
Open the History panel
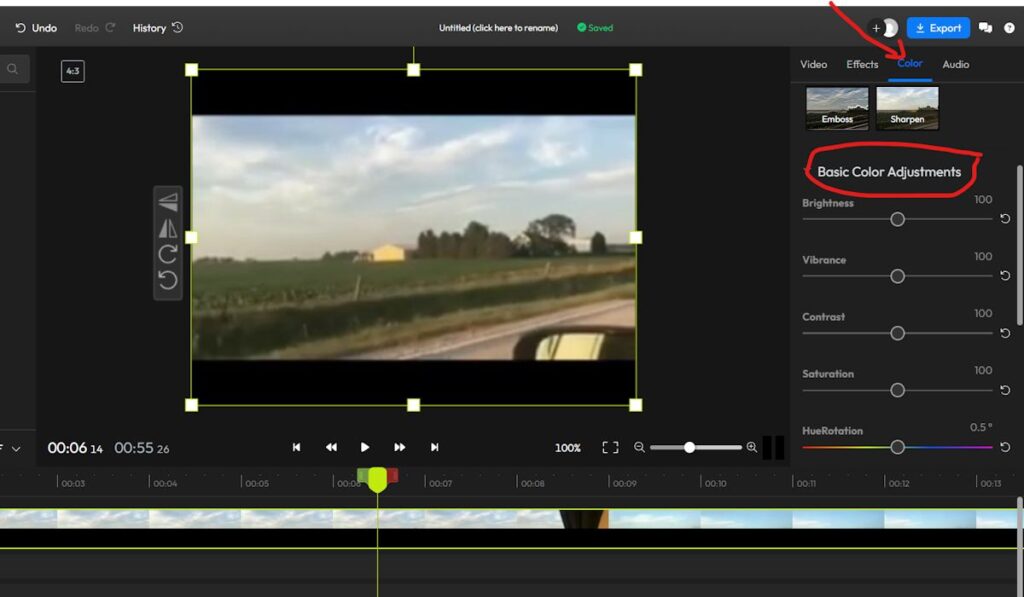point(157,28)
